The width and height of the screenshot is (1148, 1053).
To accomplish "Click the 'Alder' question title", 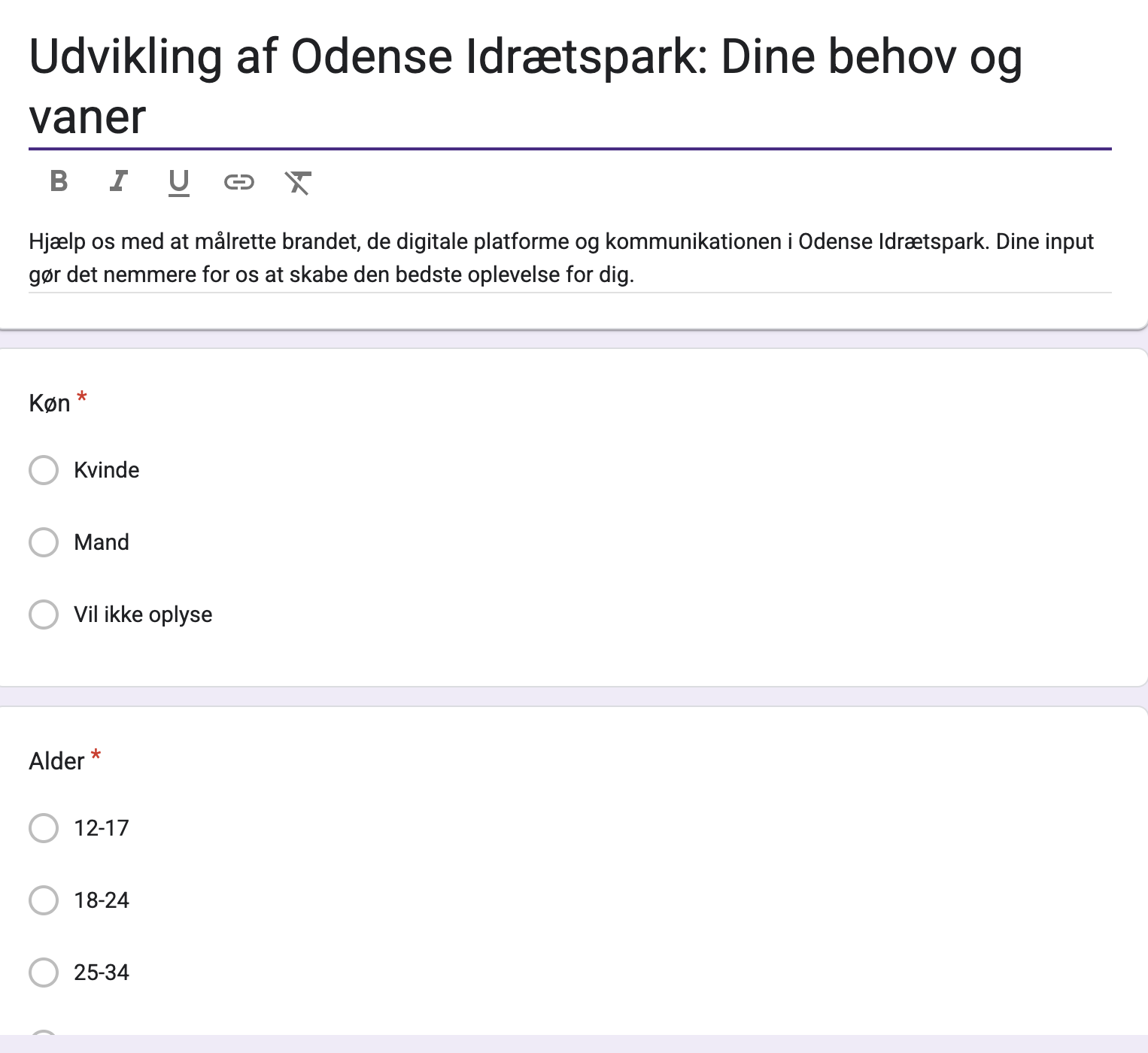I will pyautogui.click(x=56, y=762).
